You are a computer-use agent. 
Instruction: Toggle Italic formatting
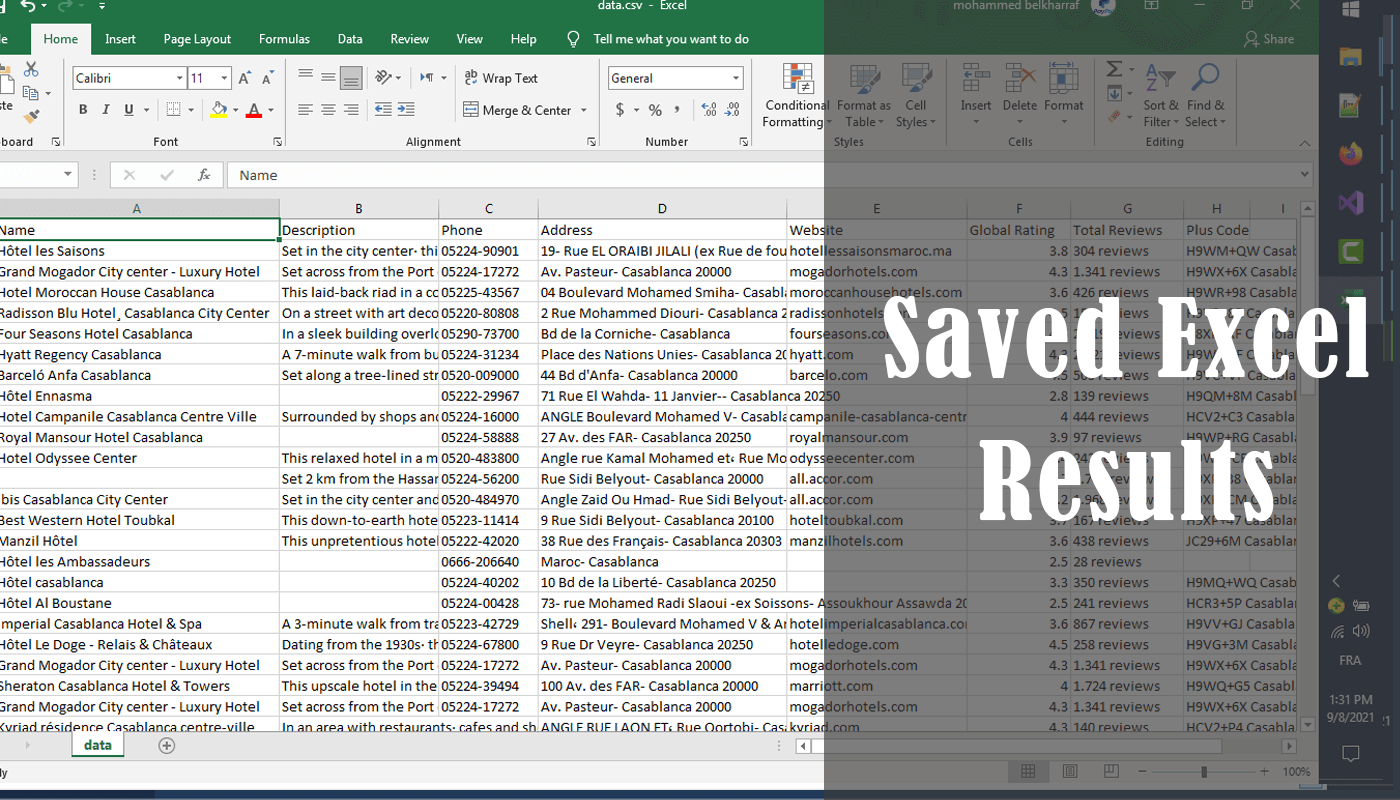tap(106, 110)
